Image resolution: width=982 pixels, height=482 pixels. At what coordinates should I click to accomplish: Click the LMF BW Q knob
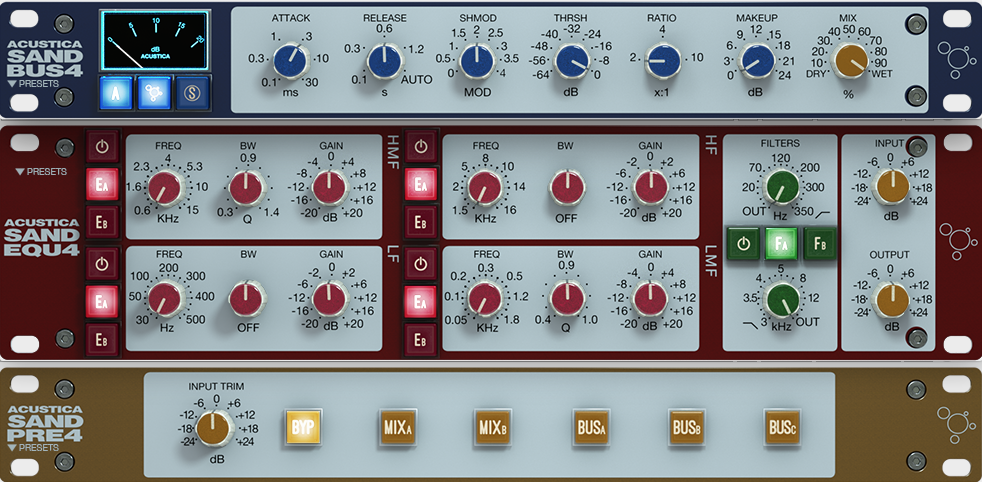coord(568,299)
